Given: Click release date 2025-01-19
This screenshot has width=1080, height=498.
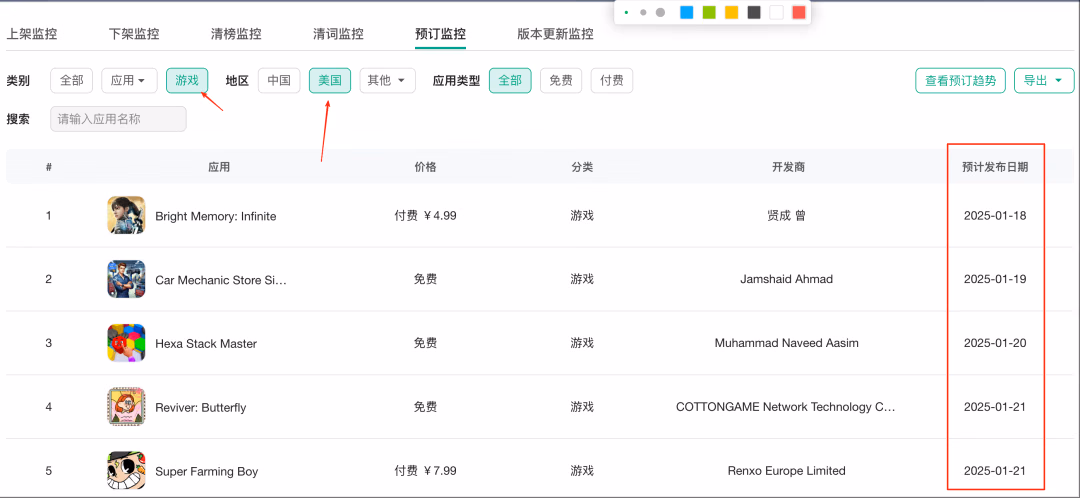Looking at the screenshot, I should 995,279.
